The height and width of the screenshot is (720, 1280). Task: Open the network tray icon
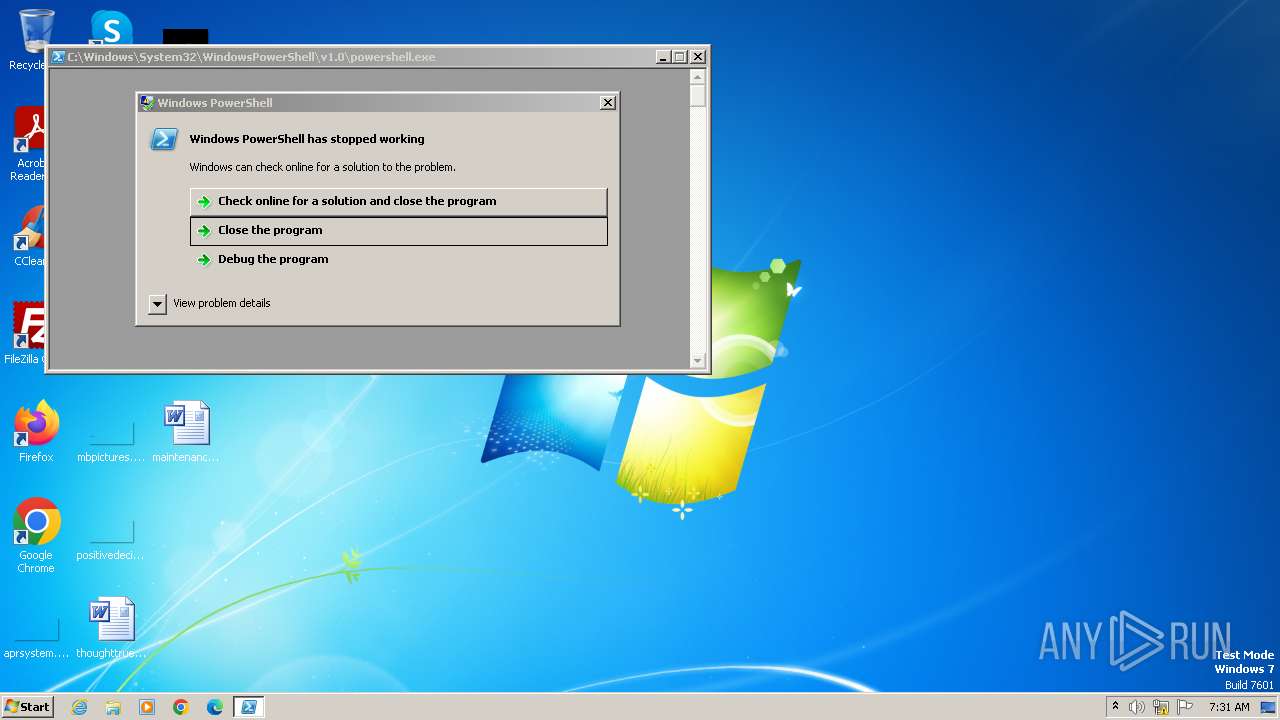(x=1161, y=707)
